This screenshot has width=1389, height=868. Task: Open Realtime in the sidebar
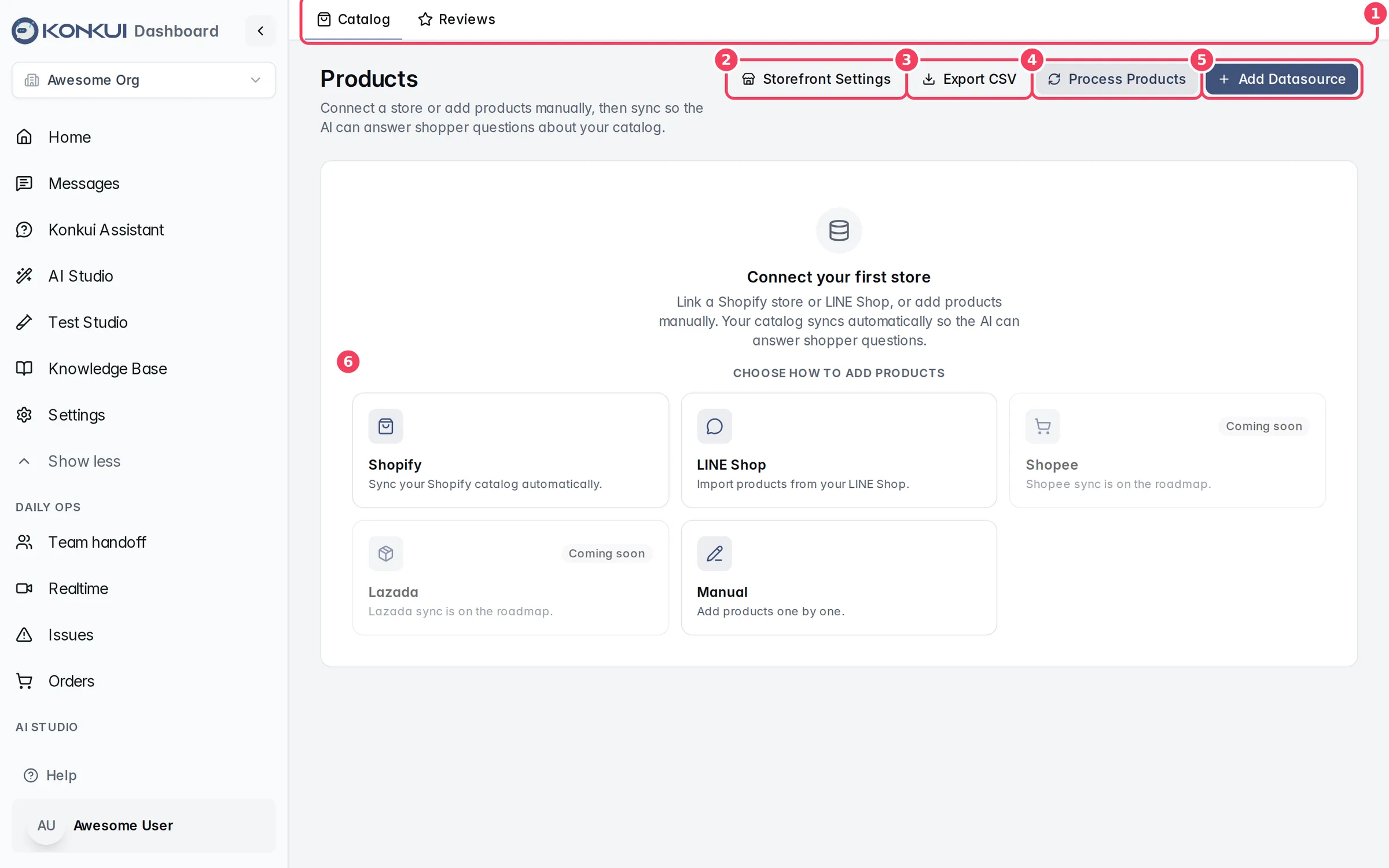pyautogui.click(x=144, y=589)
